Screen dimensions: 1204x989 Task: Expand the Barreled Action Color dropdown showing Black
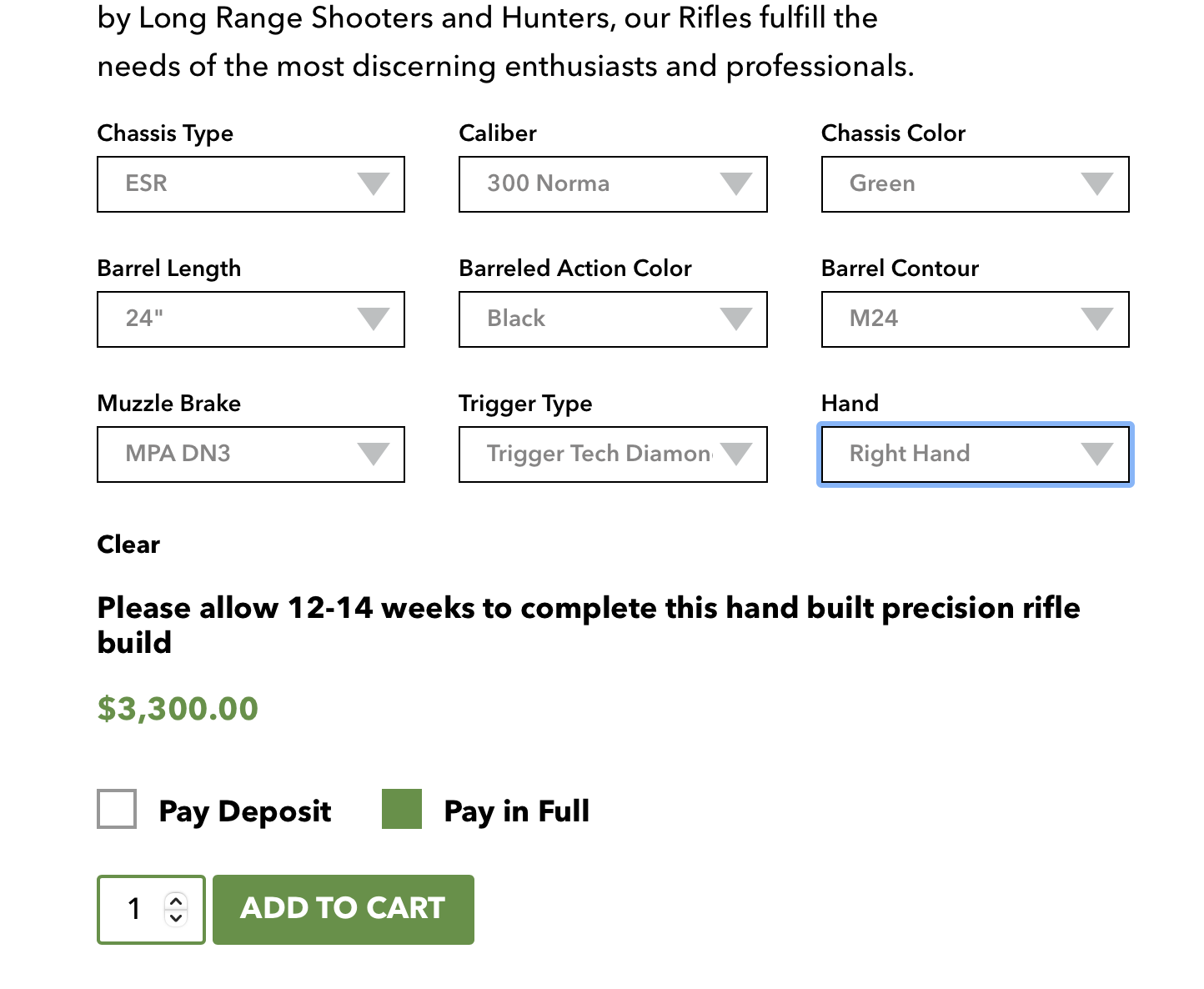pos(613,319)
